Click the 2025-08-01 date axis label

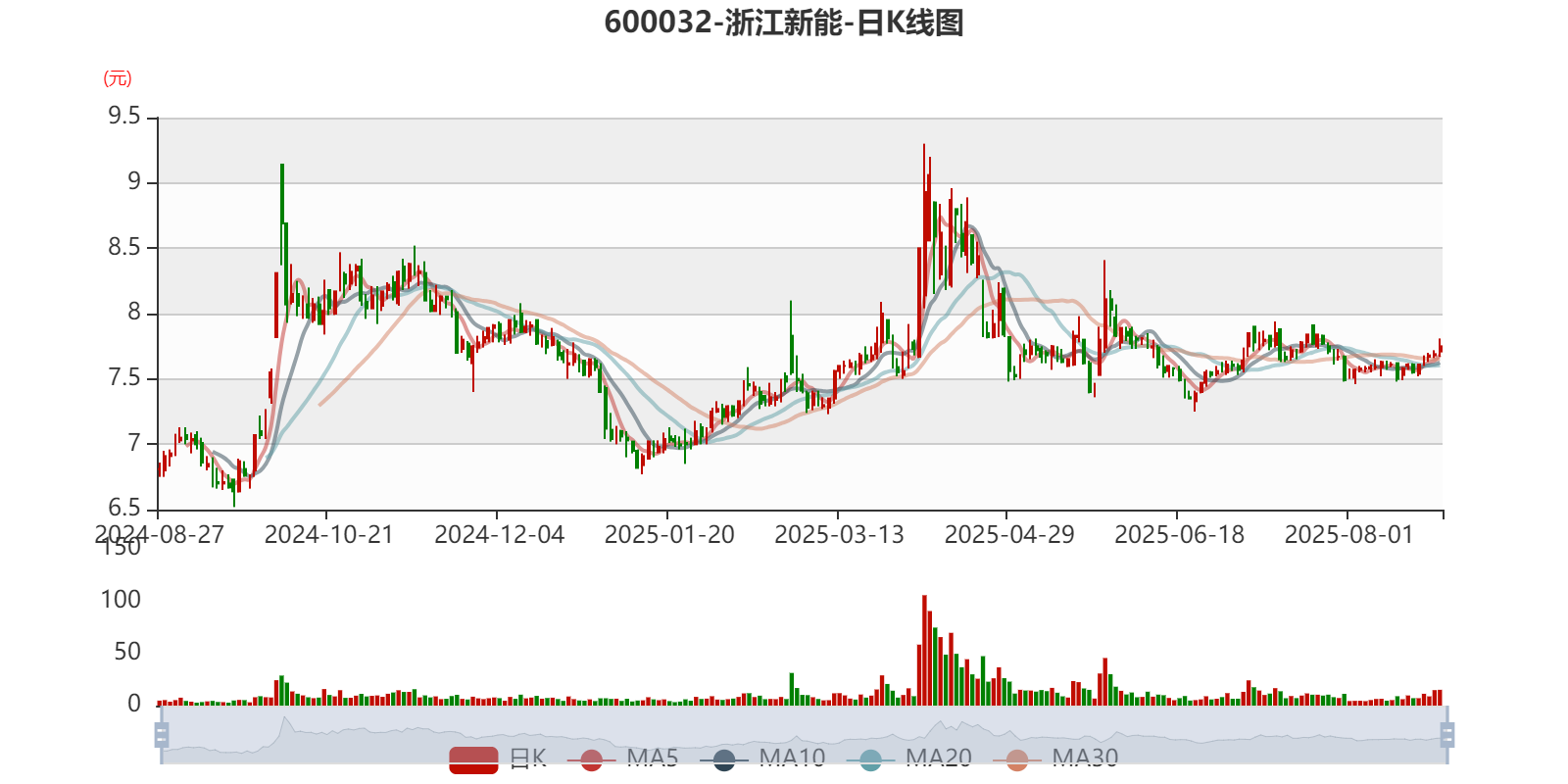[1349, 535]
